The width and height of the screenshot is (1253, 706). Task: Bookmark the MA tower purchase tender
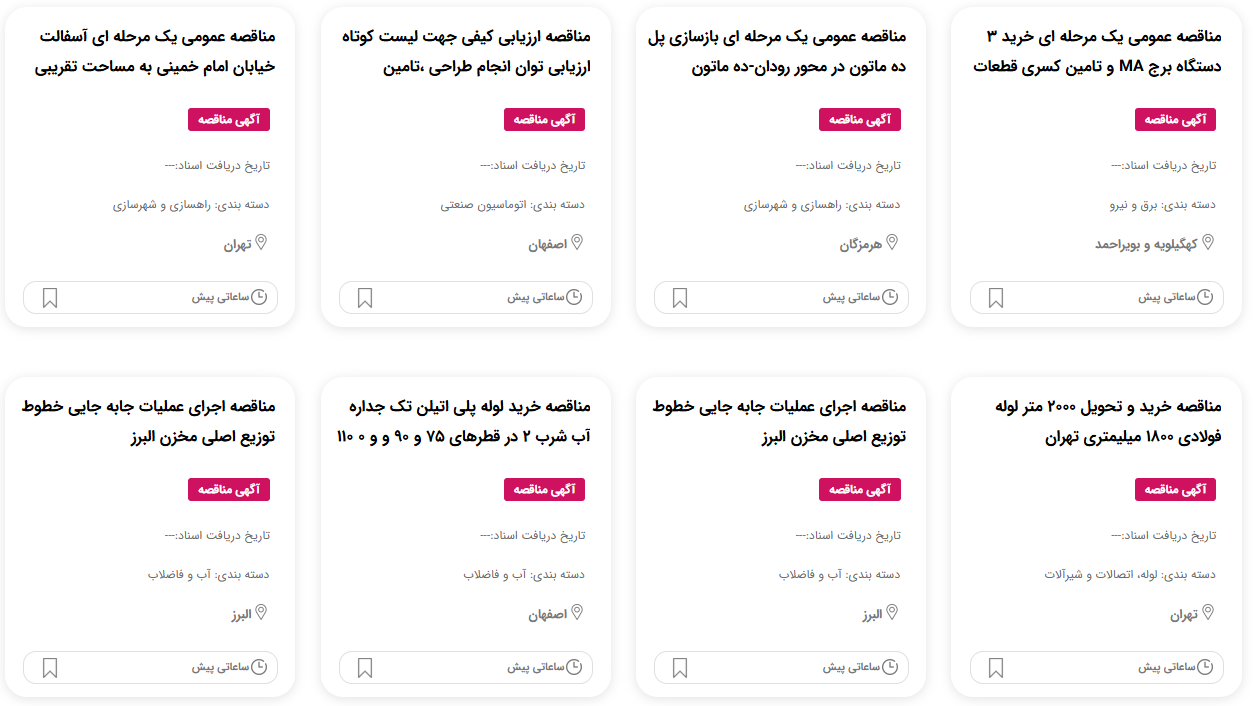tap(995, 298)
